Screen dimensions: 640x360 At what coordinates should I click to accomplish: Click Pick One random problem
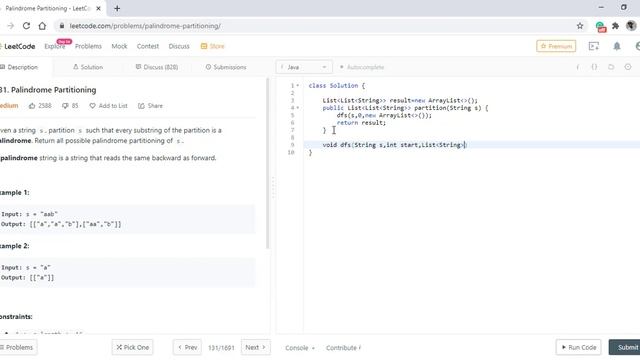pyautogui.click(x=133, y=347)
